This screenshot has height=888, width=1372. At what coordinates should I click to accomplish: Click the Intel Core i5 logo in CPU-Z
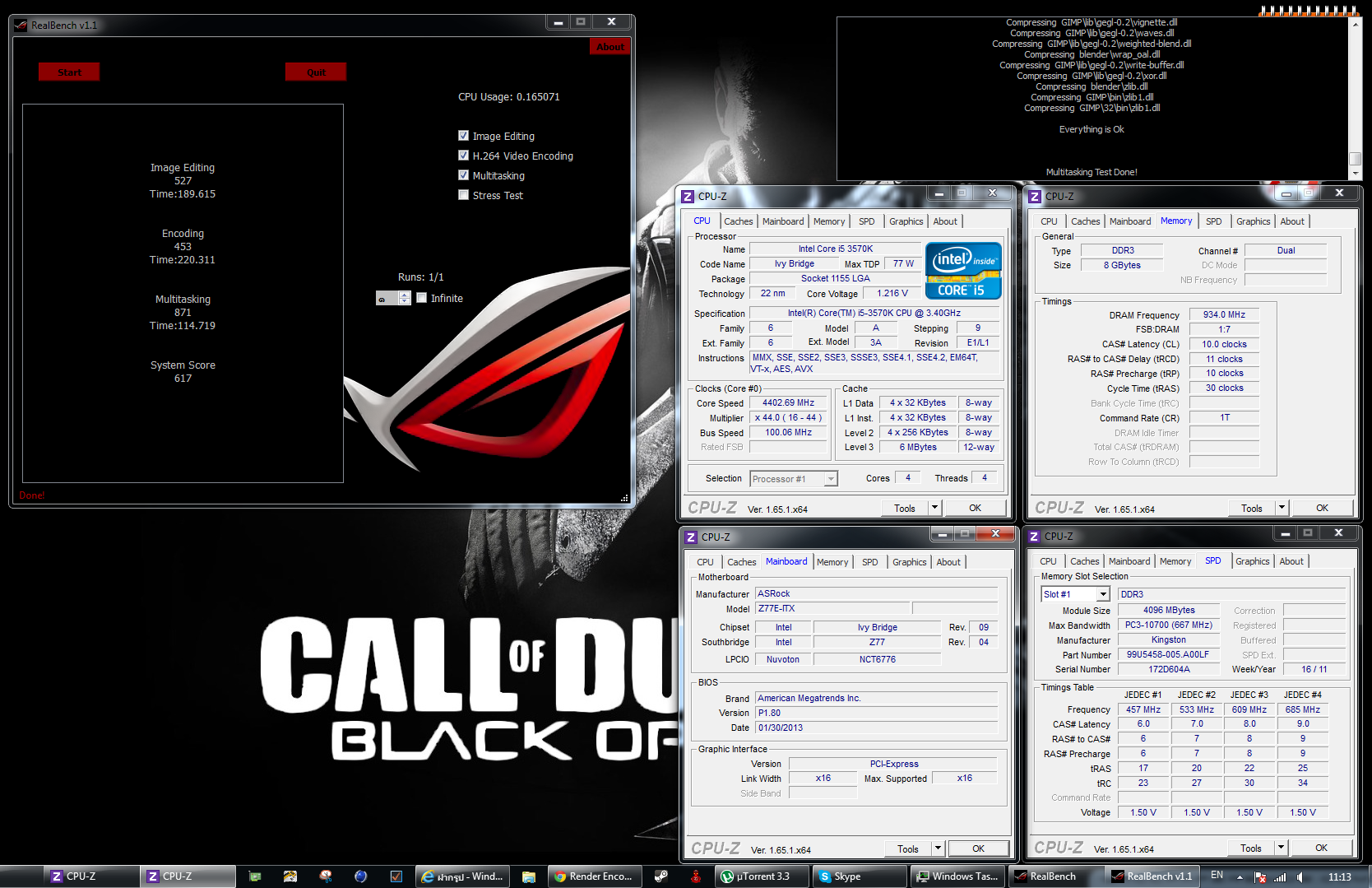(963, 270)
